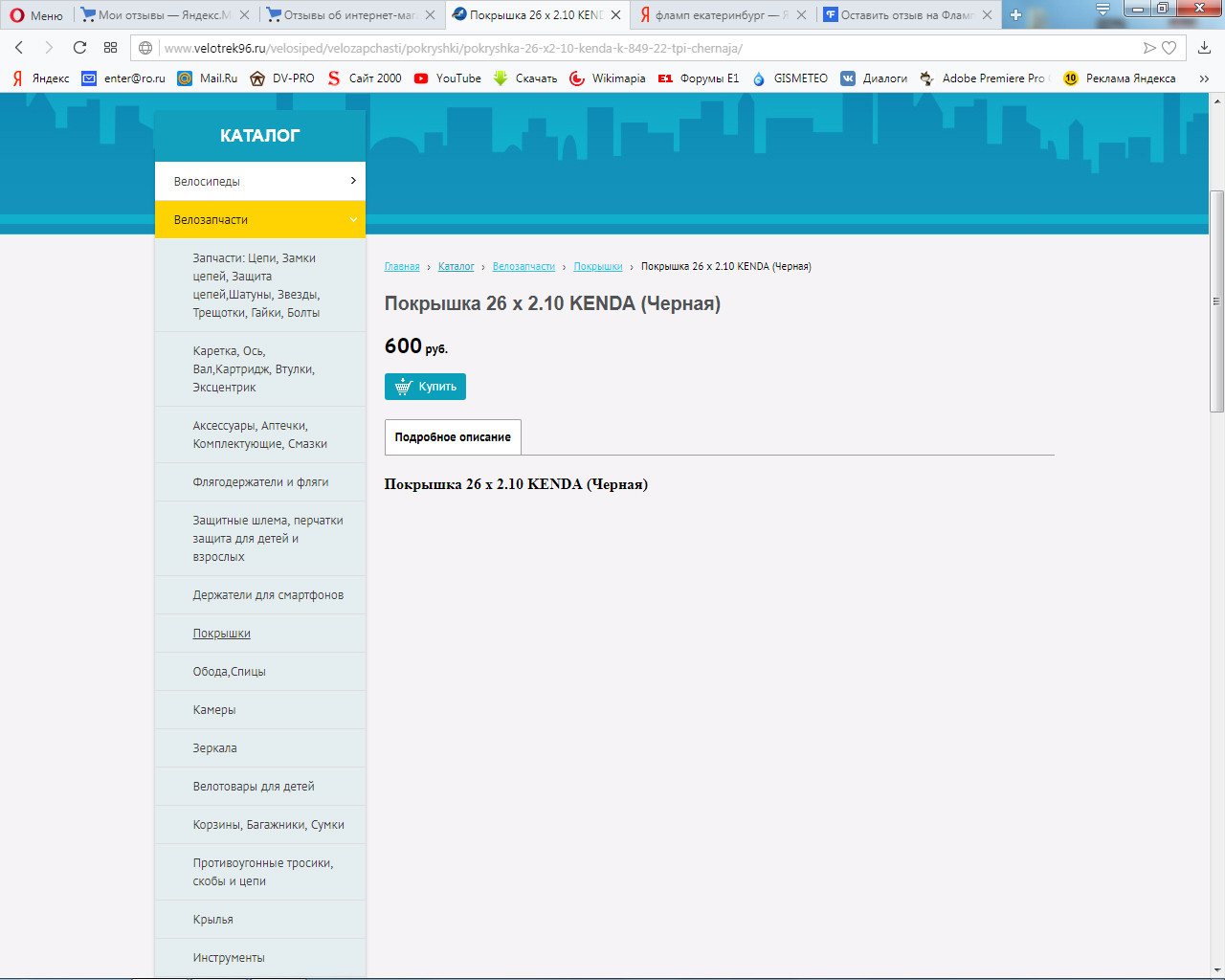This screenshot has width=1225, height=980.
Task: Switch to the "Отзывы об интернет-маг" tab
Action: [x=349, y=15]
